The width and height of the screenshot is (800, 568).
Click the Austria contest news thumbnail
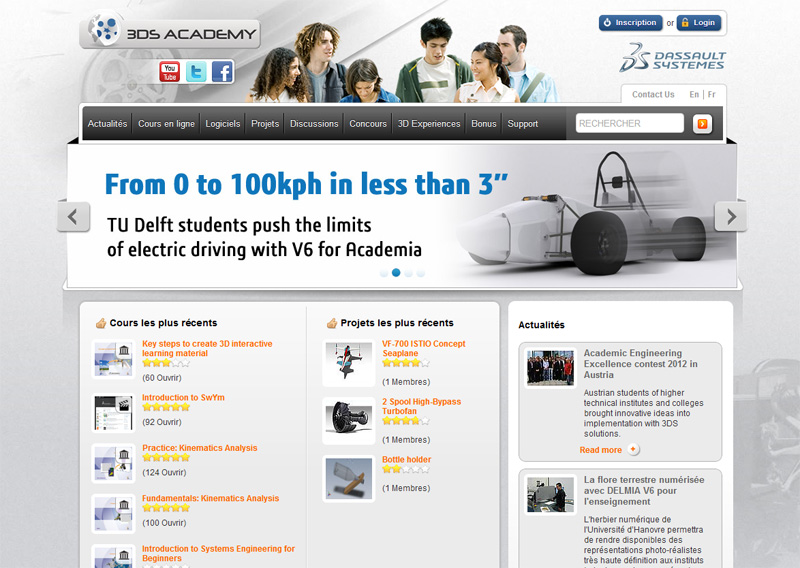551,368
